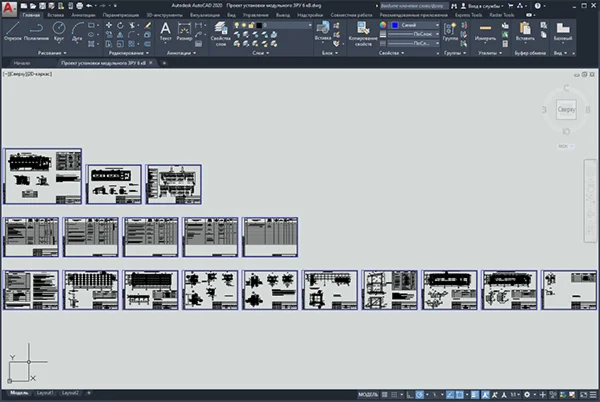Select the Дуга arc tool
This screenshot has width=600, height=402.
tap(77, 31)
